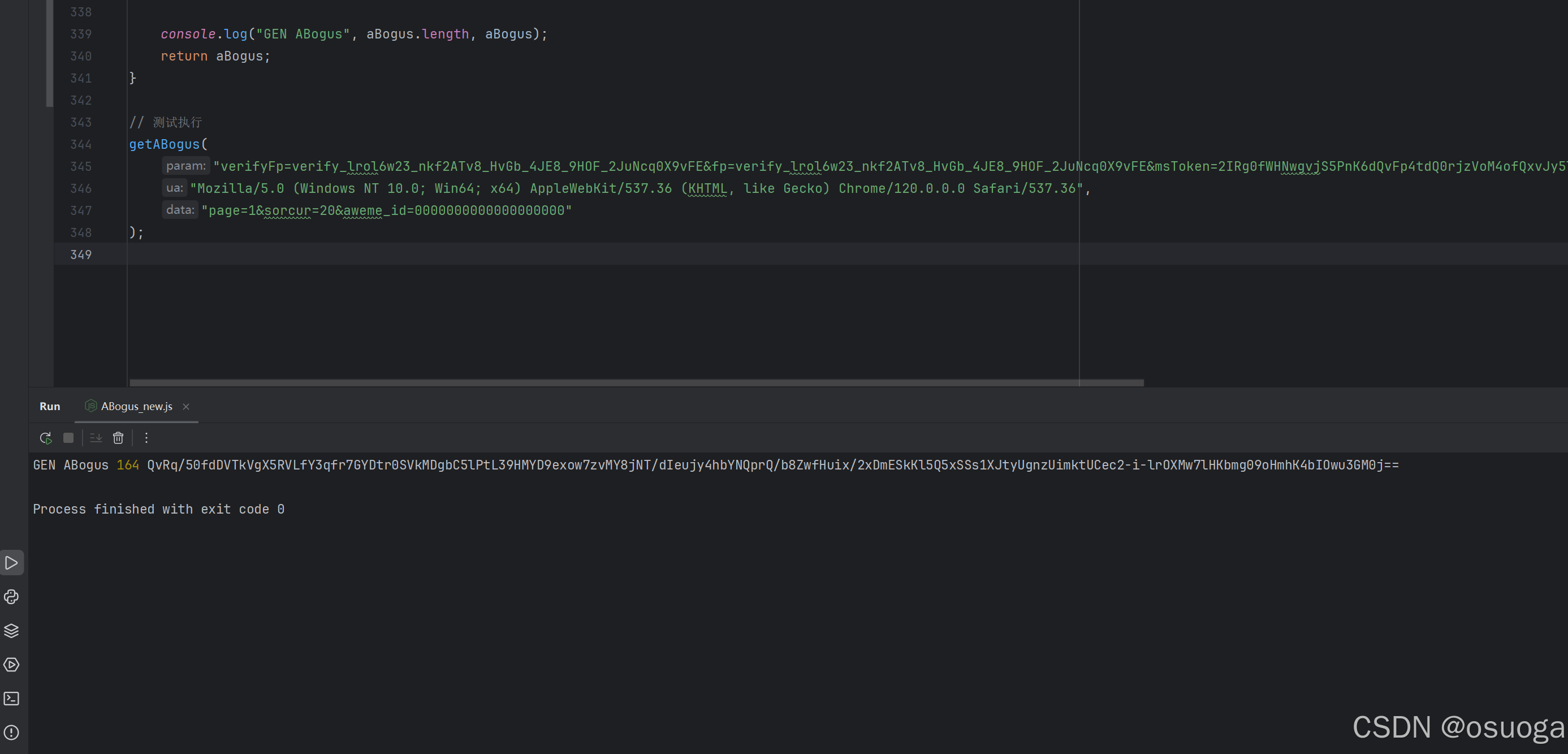Open the stacked-layers sidebar tool window
This screenshot has height=754, width=1568.
[11, 630]
